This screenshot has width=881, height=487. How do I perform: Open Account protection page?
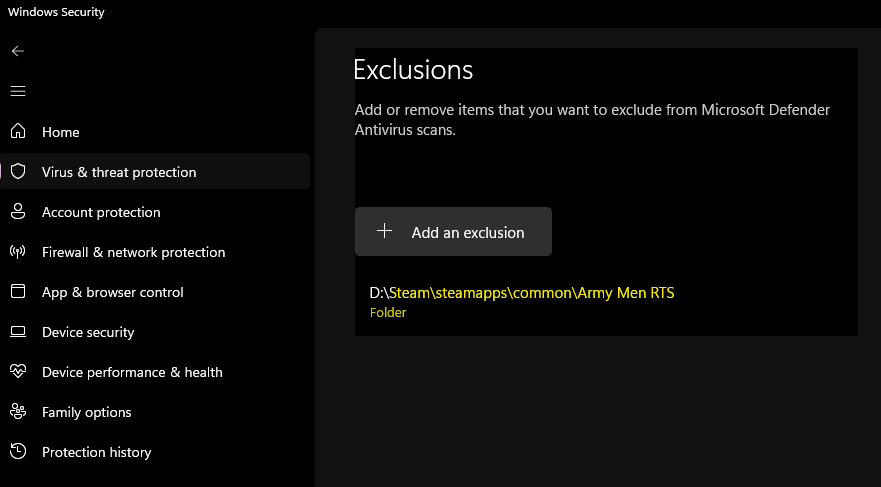pos(101,212)
